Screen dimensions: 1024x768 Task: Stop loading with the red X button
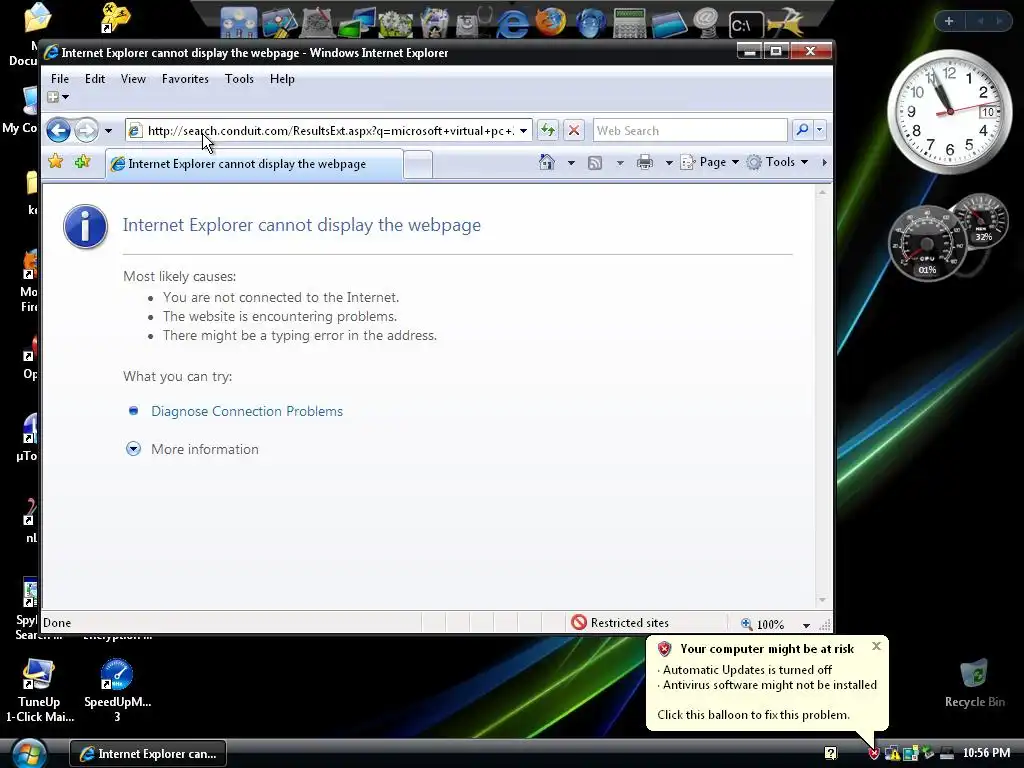tap(573, 131)
